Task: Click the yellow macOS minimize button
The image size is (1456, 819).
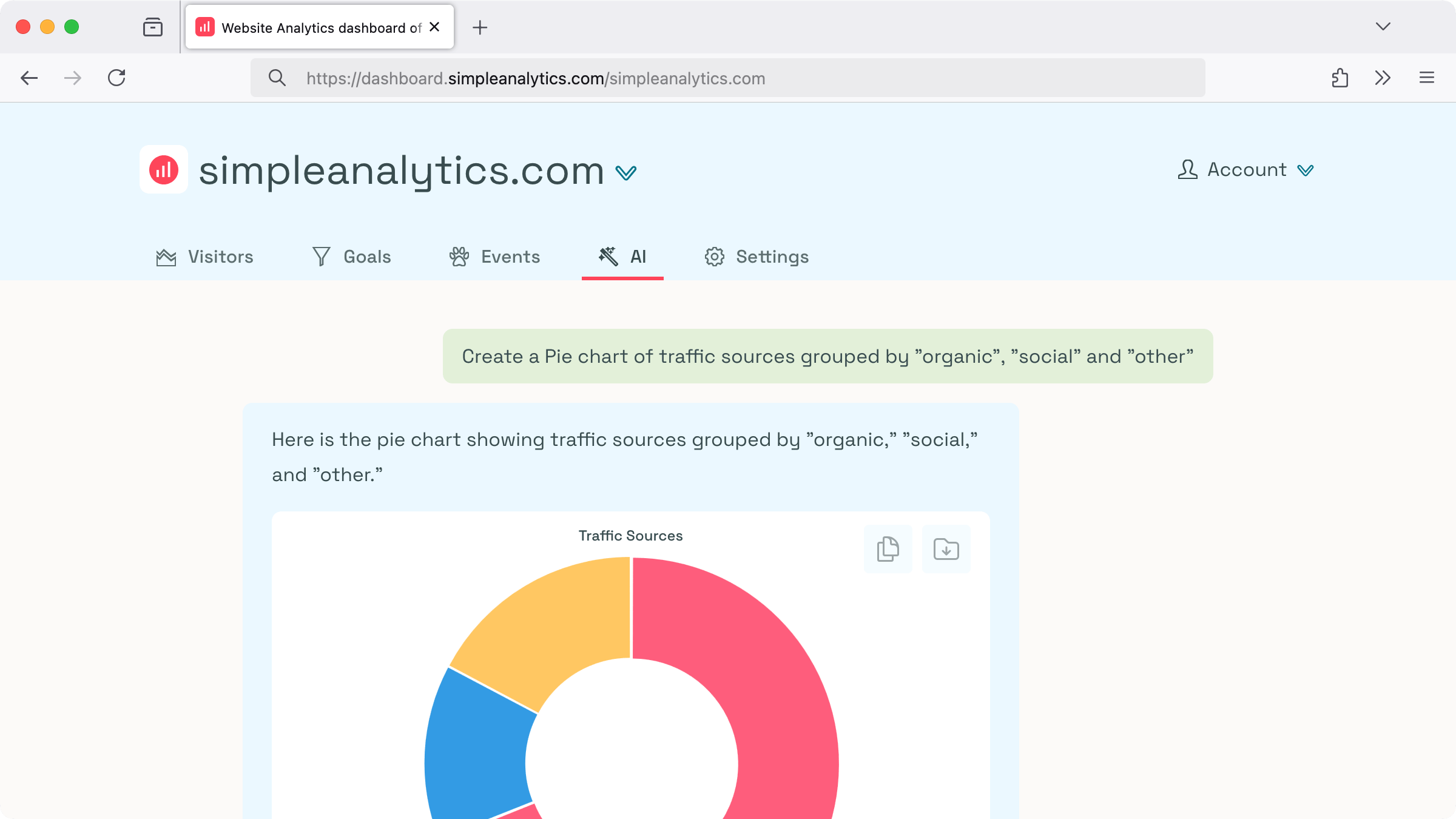Action: pyautogui.click(x=47, y=27)
